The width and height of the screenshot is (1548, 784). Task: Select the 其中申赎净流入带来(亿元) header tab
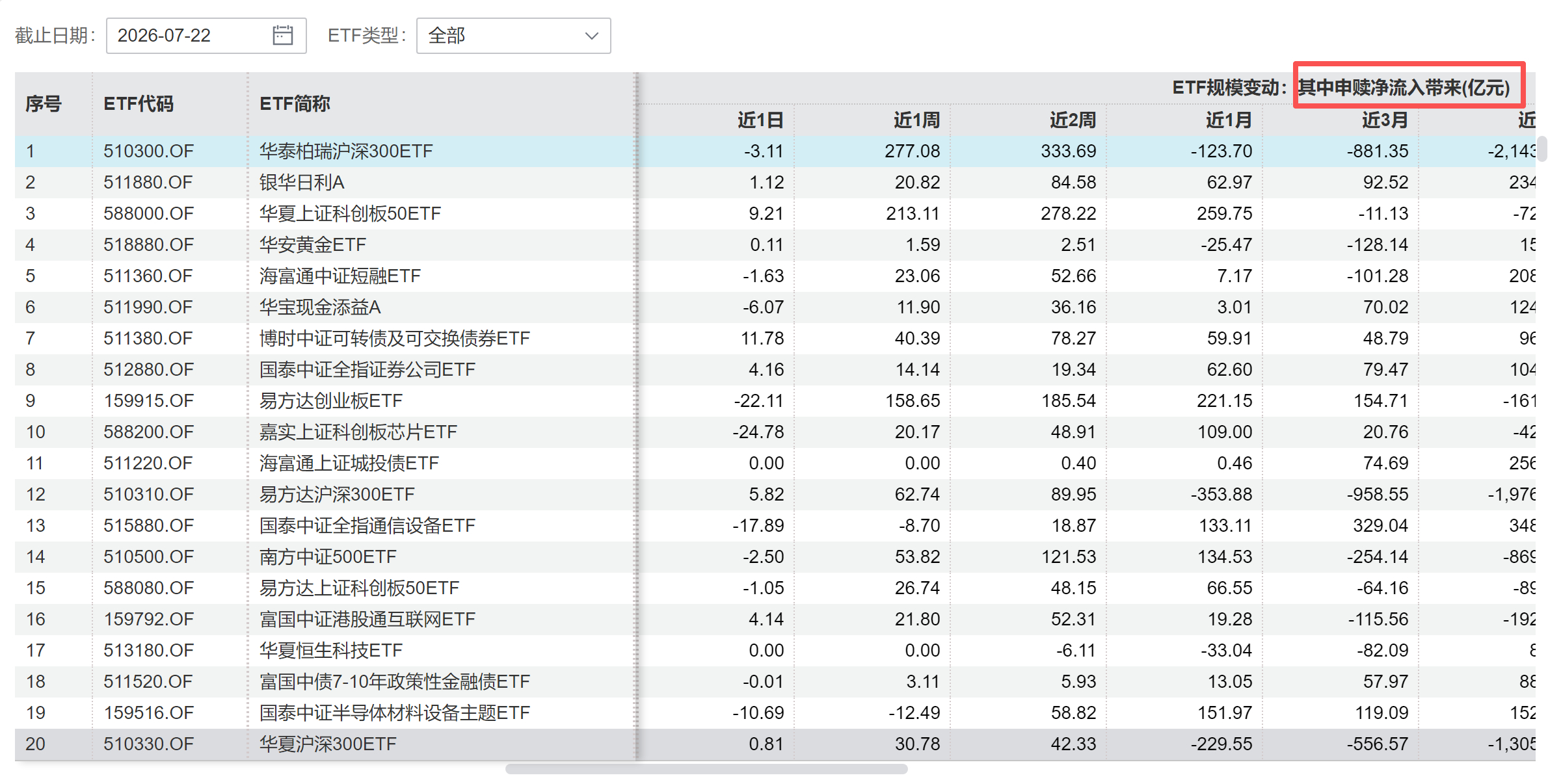(1404, 88)
